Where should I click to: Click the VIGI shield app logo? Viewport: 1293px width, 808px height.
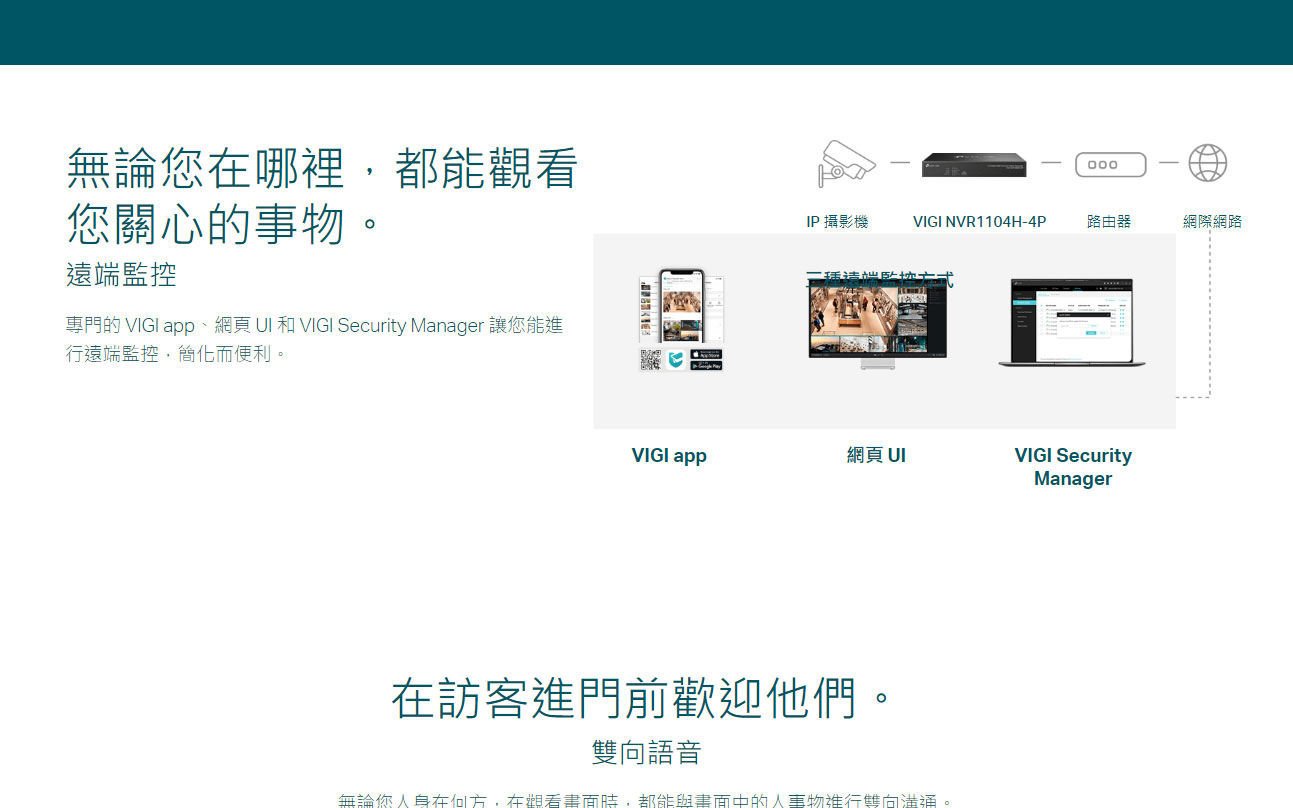[x=676, y=360]
